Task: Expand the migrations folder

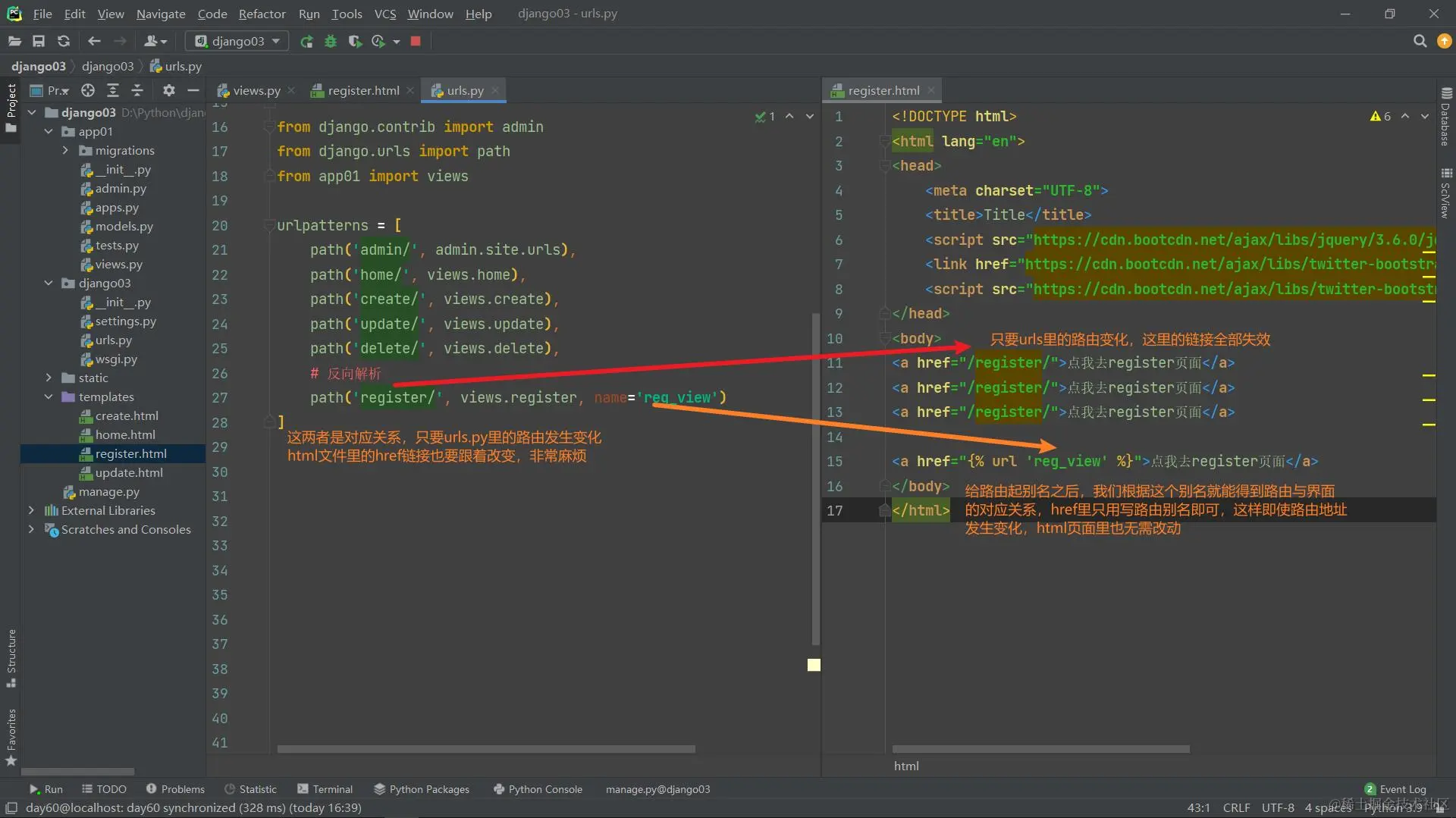Action: (x=65, y=151)
